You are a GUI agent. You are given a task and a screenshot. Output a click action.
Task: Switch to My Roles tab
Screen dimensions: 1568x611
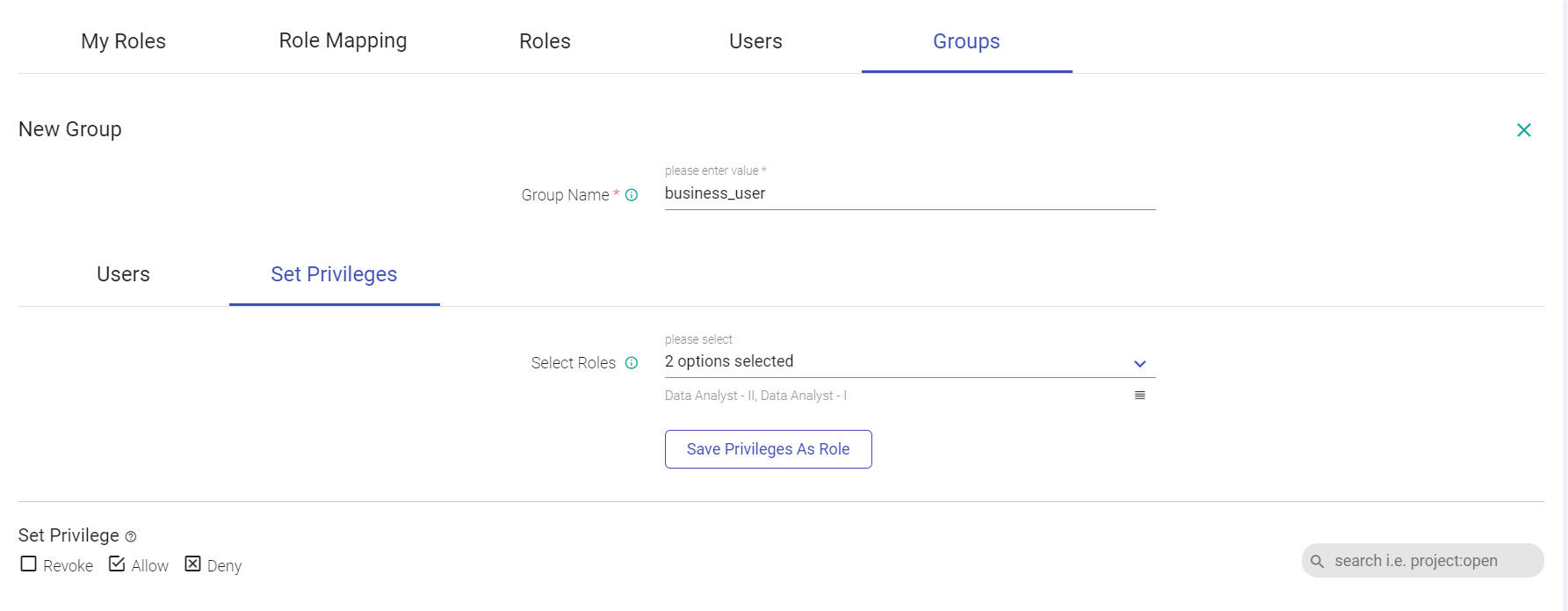click(x=124, y=41)
